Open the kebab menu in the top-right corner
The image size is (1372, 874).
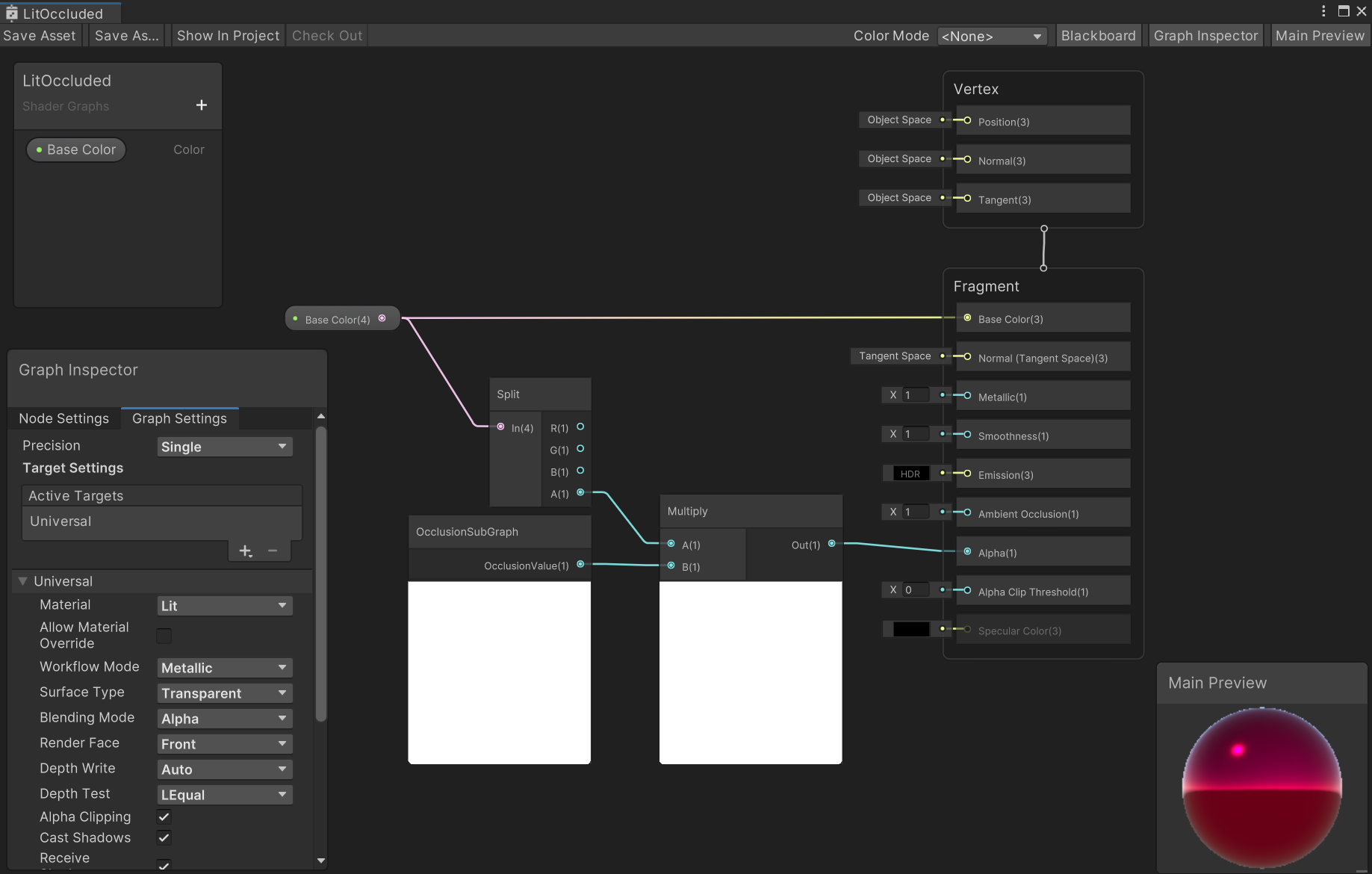click(1323, 11)
